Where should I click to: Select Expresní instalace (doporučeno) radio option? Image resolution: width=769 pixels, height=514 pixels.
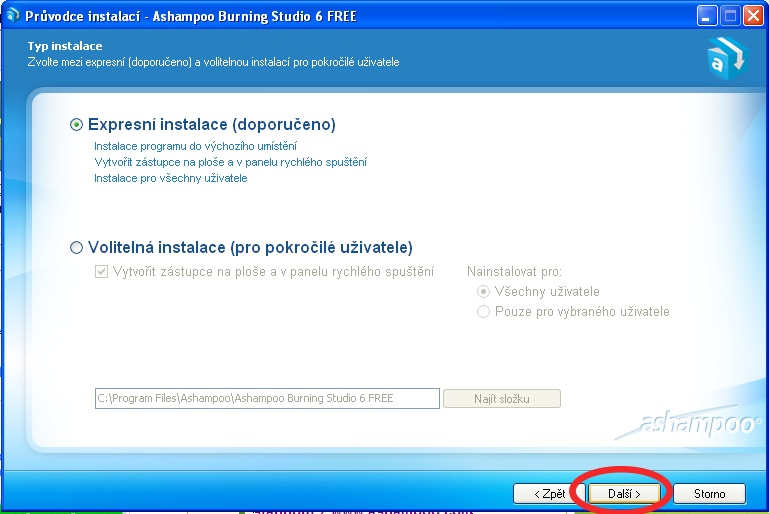click(x=77, y=125)
